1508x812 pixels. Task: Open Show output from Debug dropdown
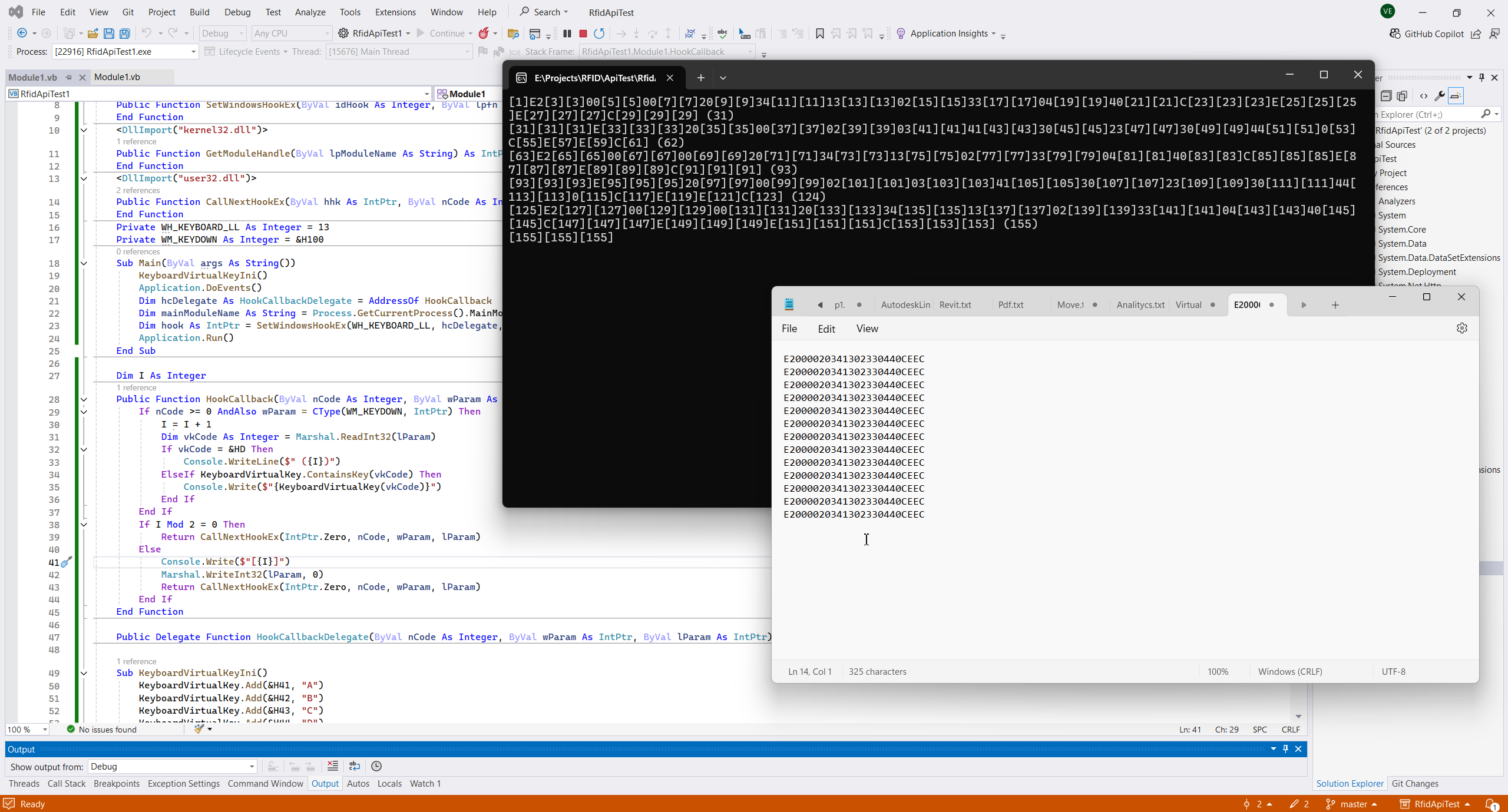172,767
